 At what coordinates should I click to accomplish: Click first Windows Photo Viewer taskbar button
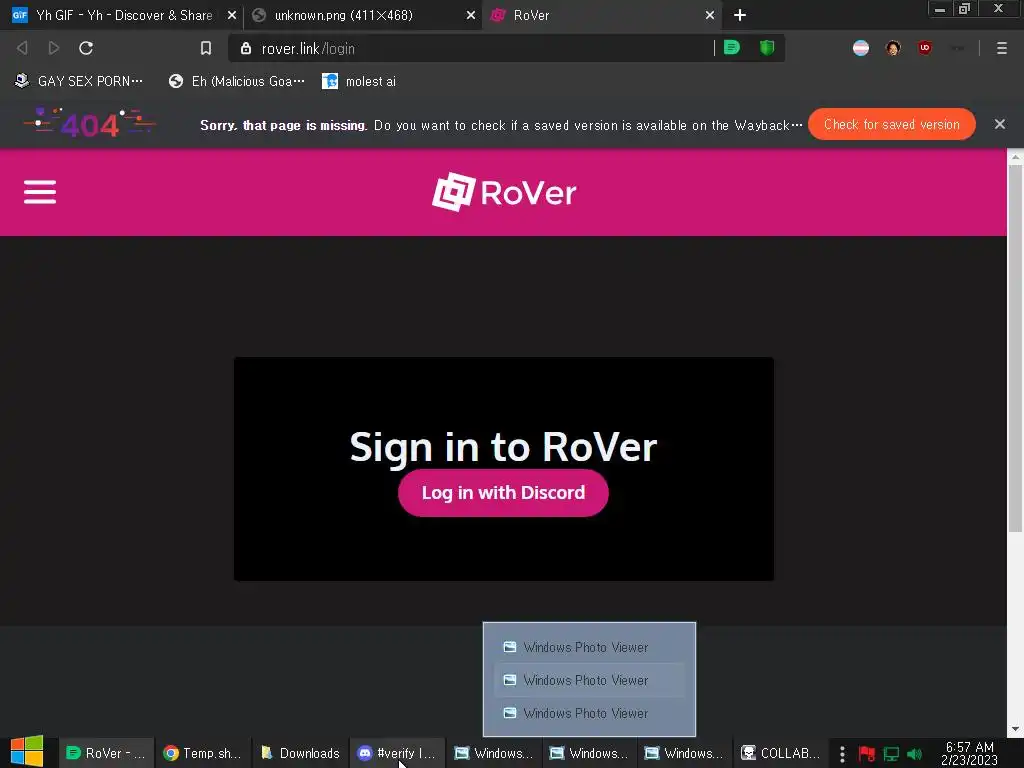494,753
